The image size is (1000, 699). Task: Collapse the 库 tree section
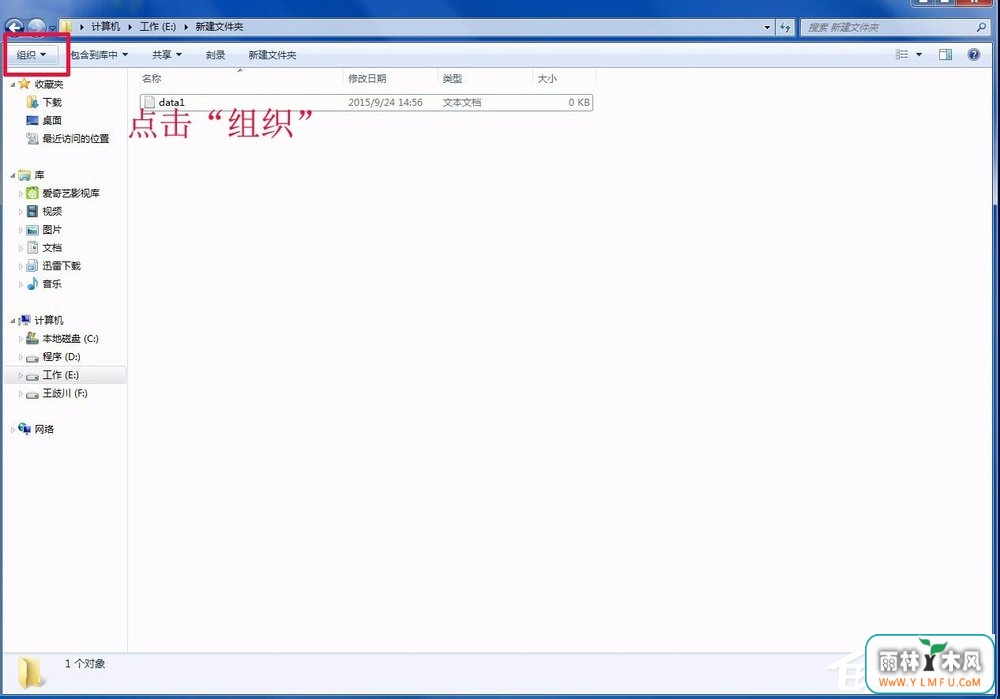13,175
